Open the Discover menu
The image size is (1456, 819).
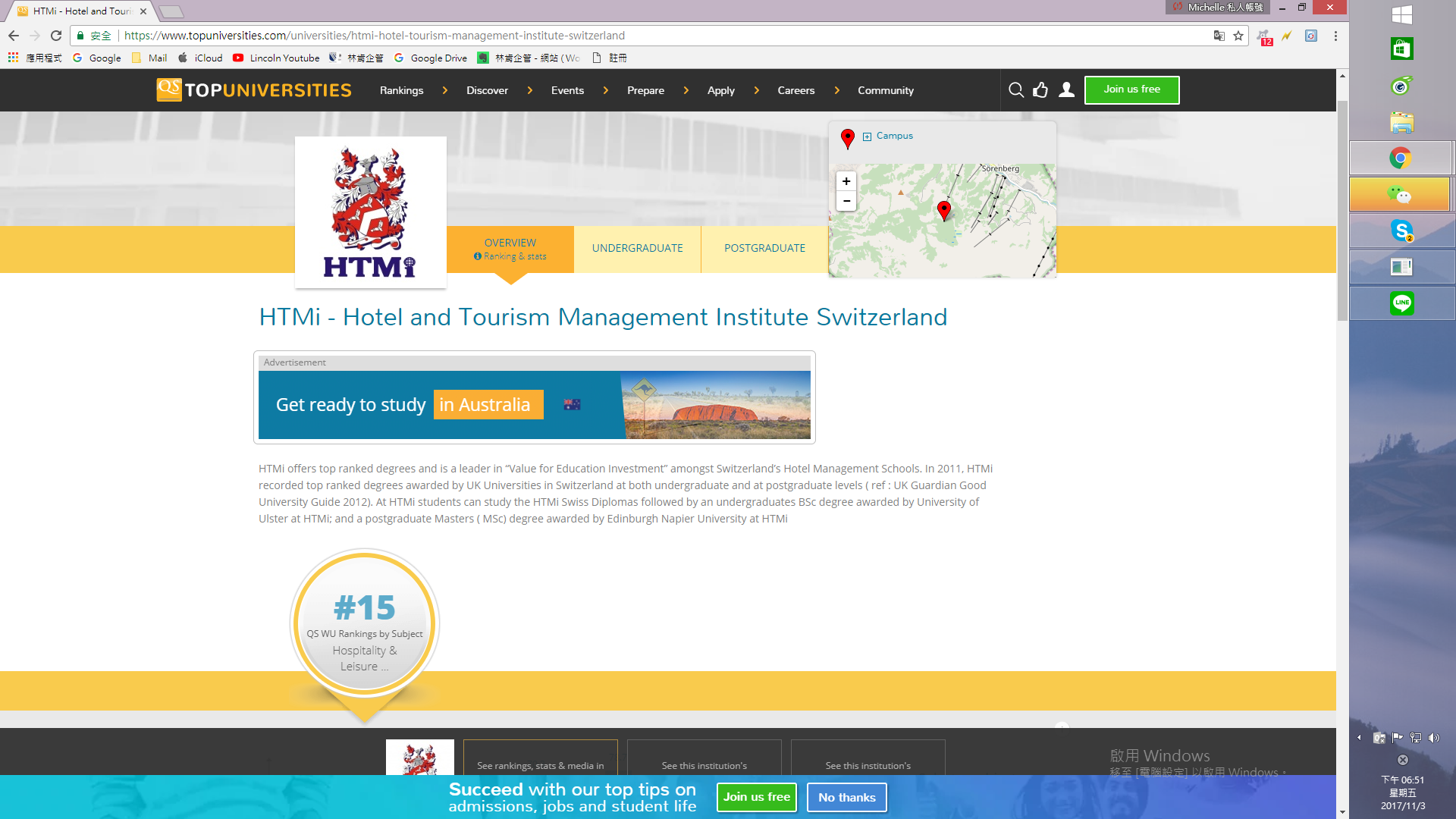point(487,90)
